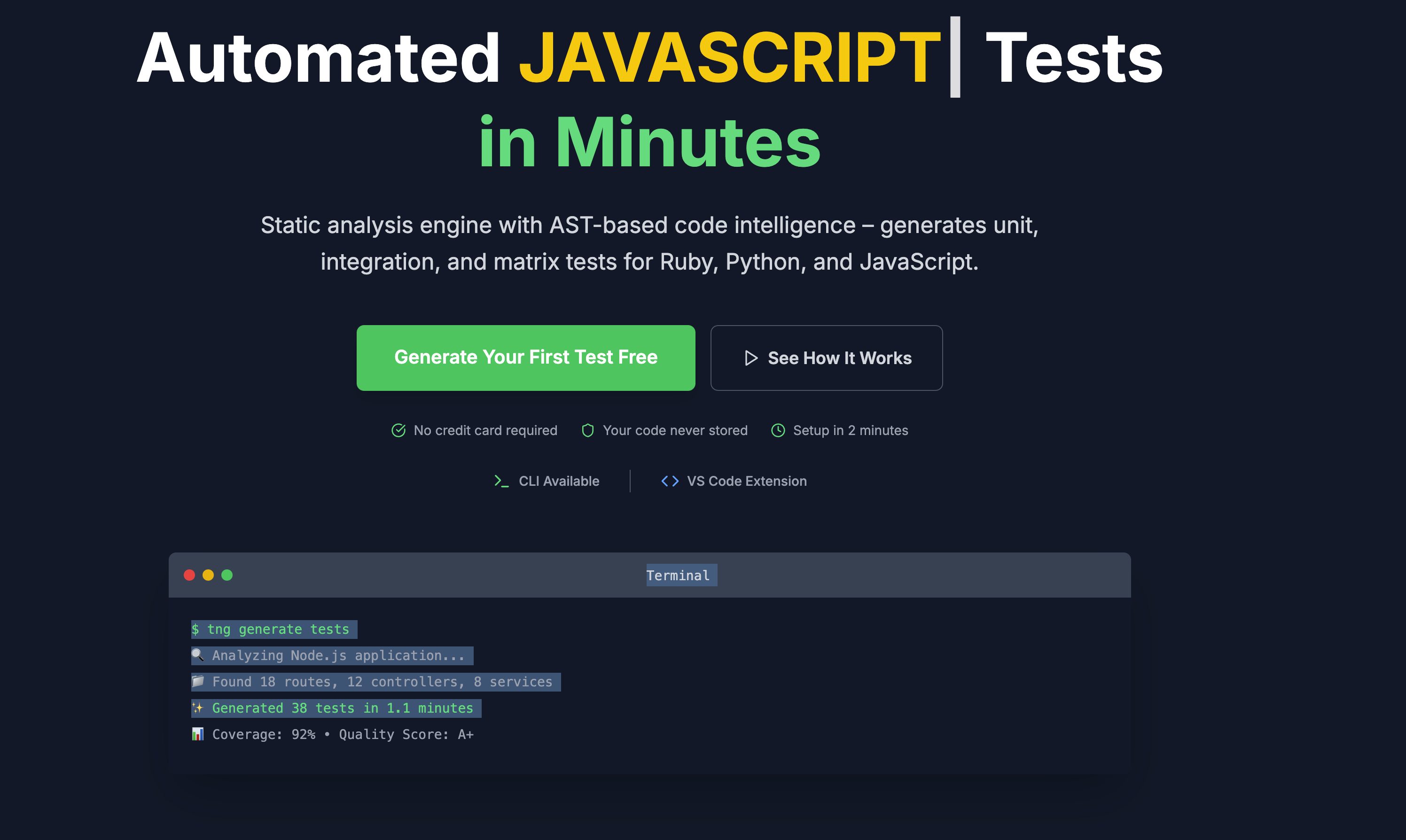Click the clock icon beside Setup in 2 minutes
The image size is (1406, 840).
(x=778, y=430)
